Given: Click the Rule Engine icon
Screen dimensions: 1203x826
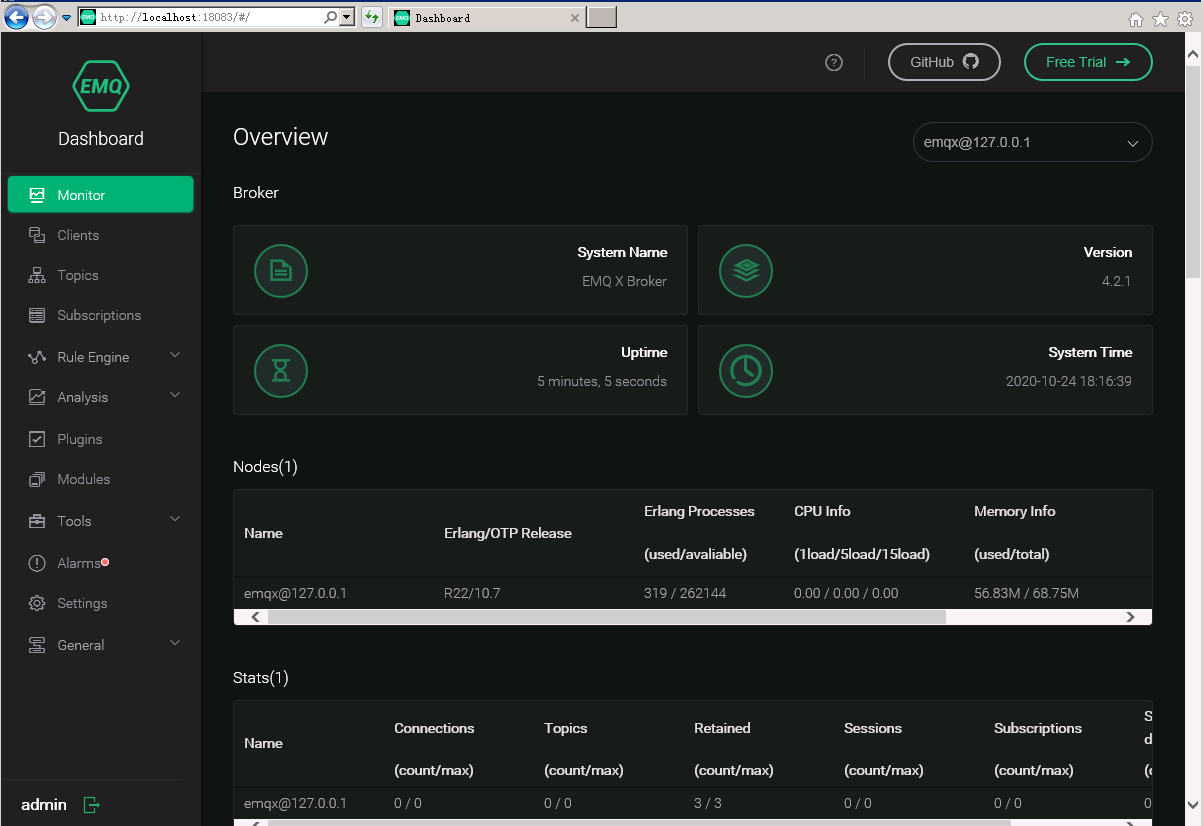Looking at the screenshot, I should 37,357.
